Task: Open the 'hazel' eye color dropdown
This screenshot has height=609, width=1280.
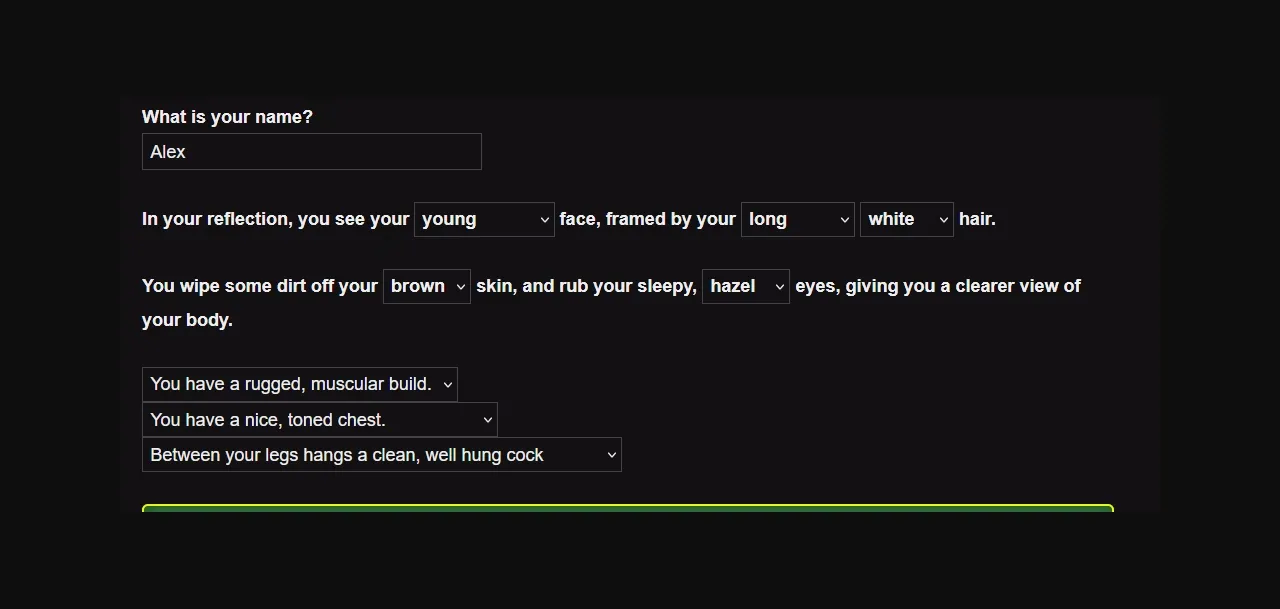Action: point(744,287)
